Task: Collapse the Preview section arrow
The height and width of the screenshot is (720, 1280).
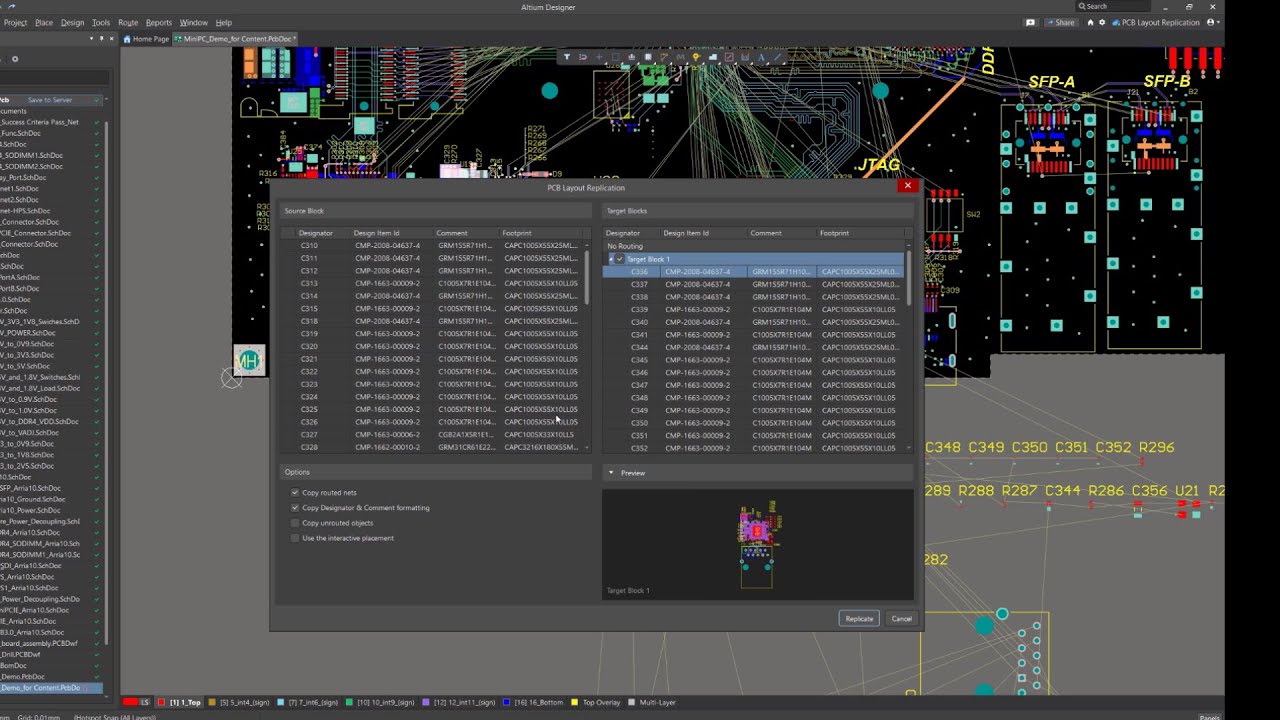Action: point(611,473)
